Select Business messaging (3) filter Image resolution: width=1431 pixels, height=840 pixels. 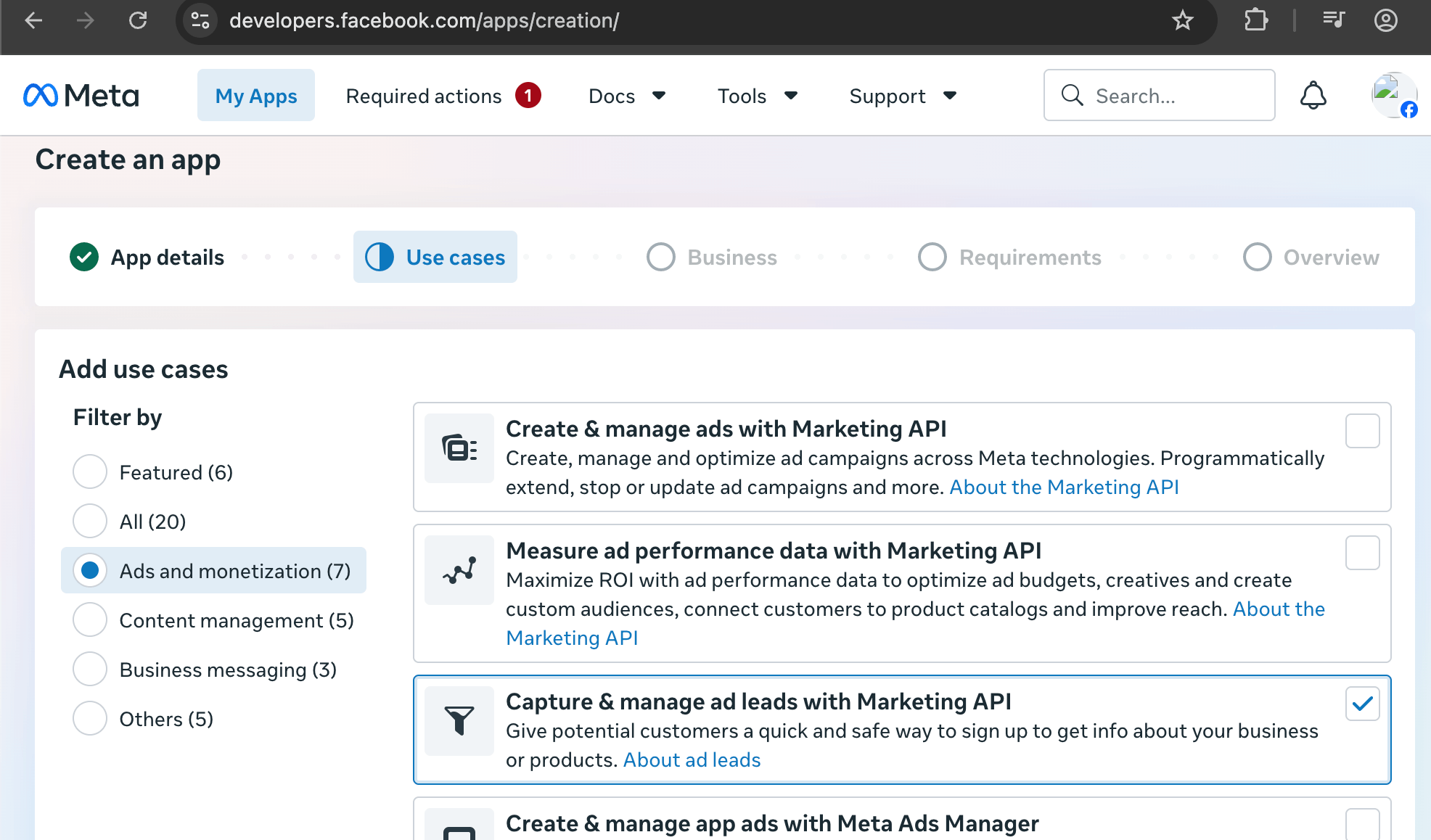90,670
